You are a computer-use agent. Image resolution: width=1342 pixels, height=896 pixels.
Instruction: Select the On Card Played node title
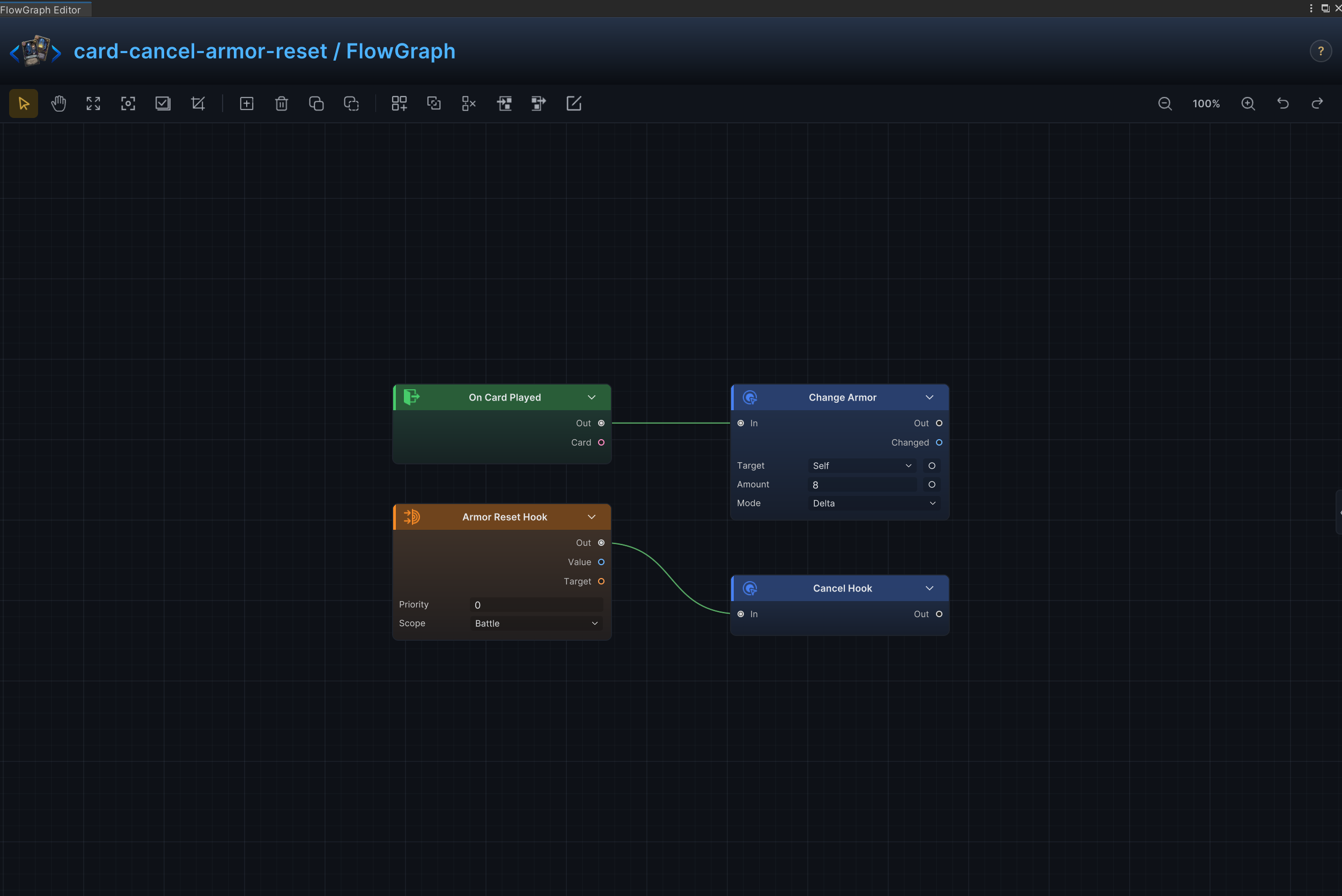tap(505, 397)
